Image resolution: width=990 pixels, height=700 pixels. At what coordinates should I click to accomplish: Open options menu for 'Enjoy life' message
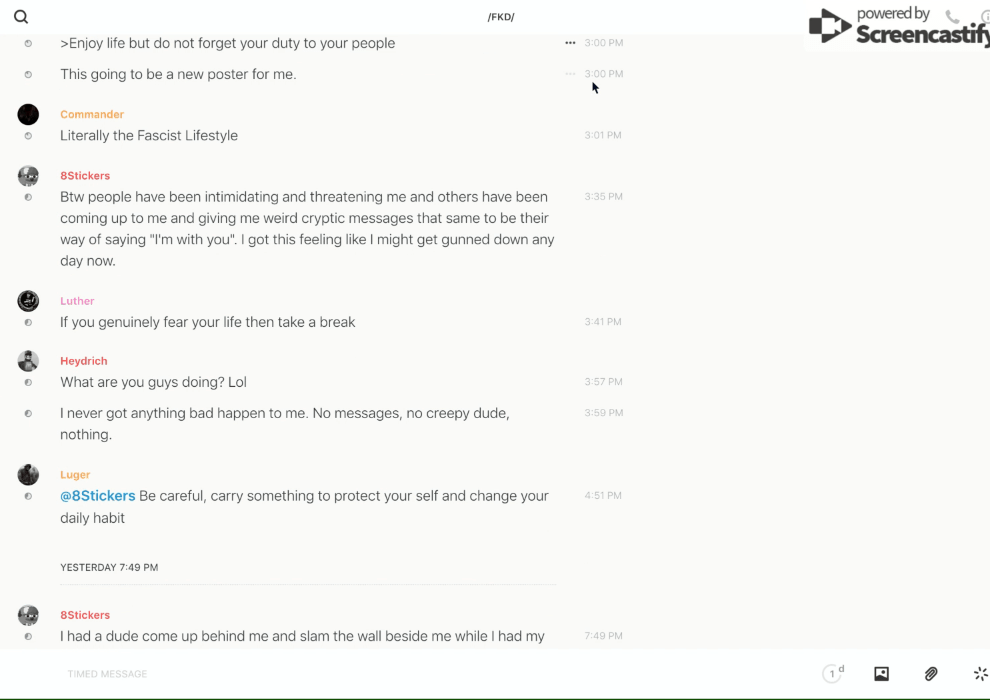click(570, 43)
